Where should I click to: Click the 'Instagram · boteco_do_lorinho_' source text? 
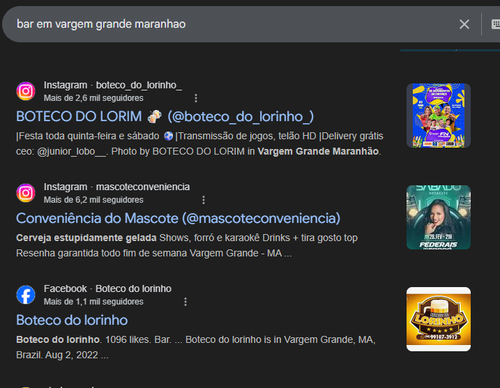pyautogui.click(x=113, y=85)
